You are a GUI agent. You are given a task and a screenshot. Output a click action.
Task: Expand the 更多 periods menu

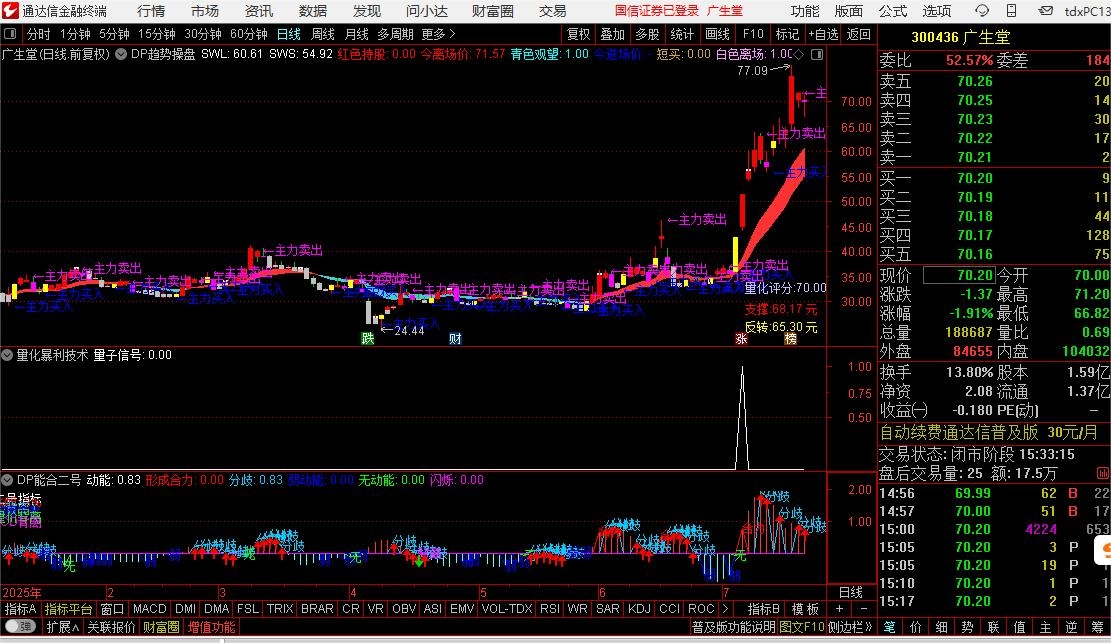(438, 34)
